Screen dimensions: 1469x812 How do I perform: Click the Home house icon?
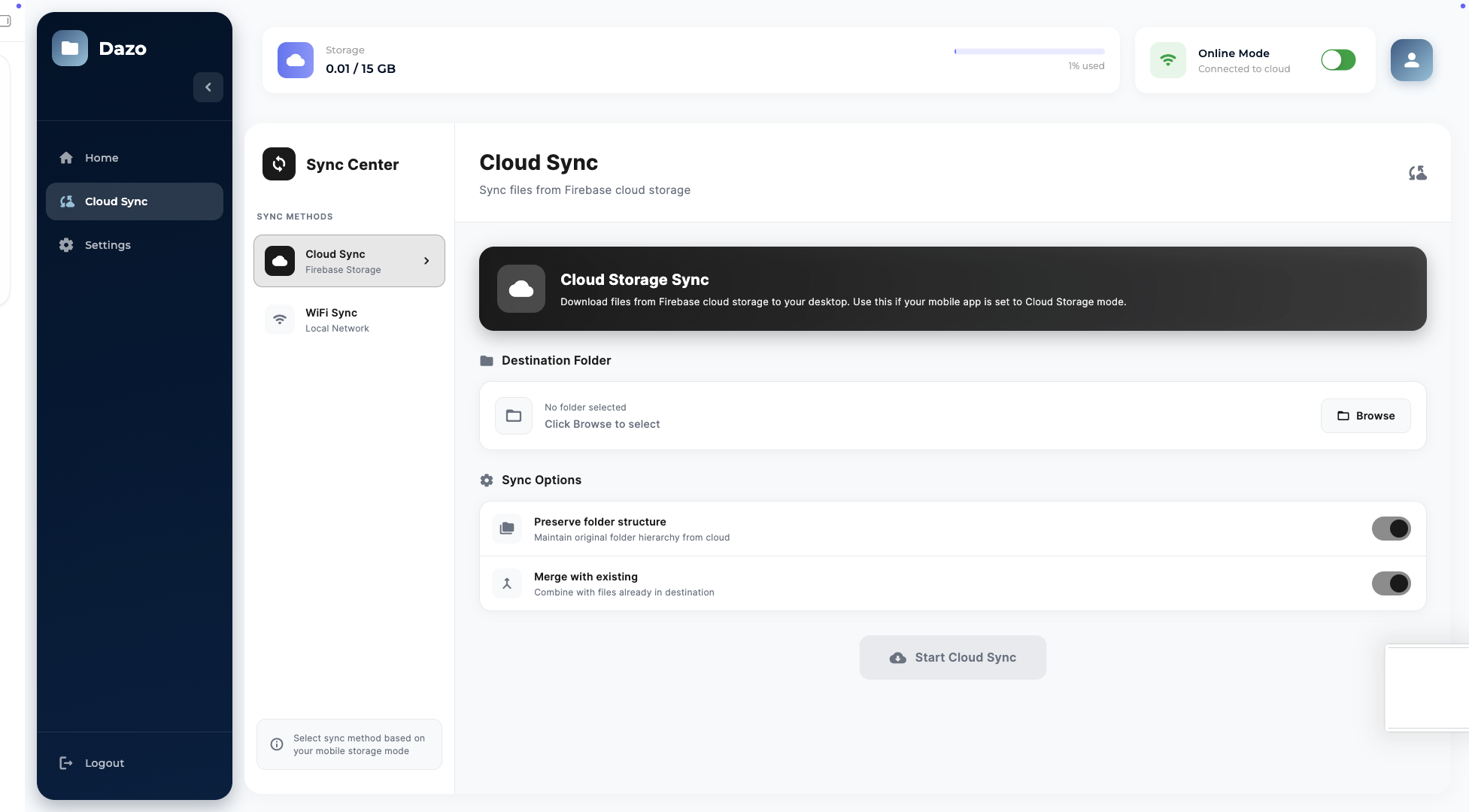pyautogui.click(x=66, y=158)
